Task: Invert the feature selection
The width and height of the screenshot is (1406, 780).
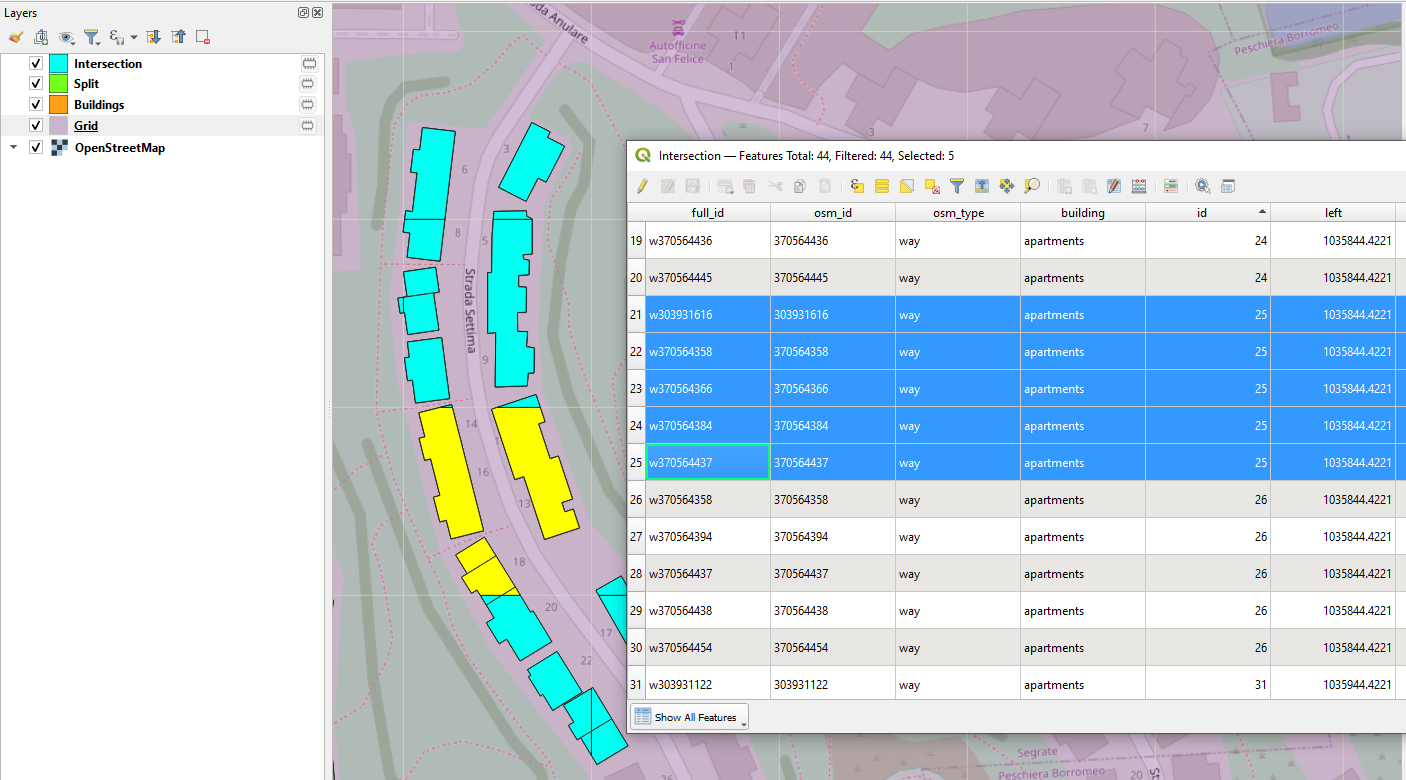Action: click(x=907, y=186)
